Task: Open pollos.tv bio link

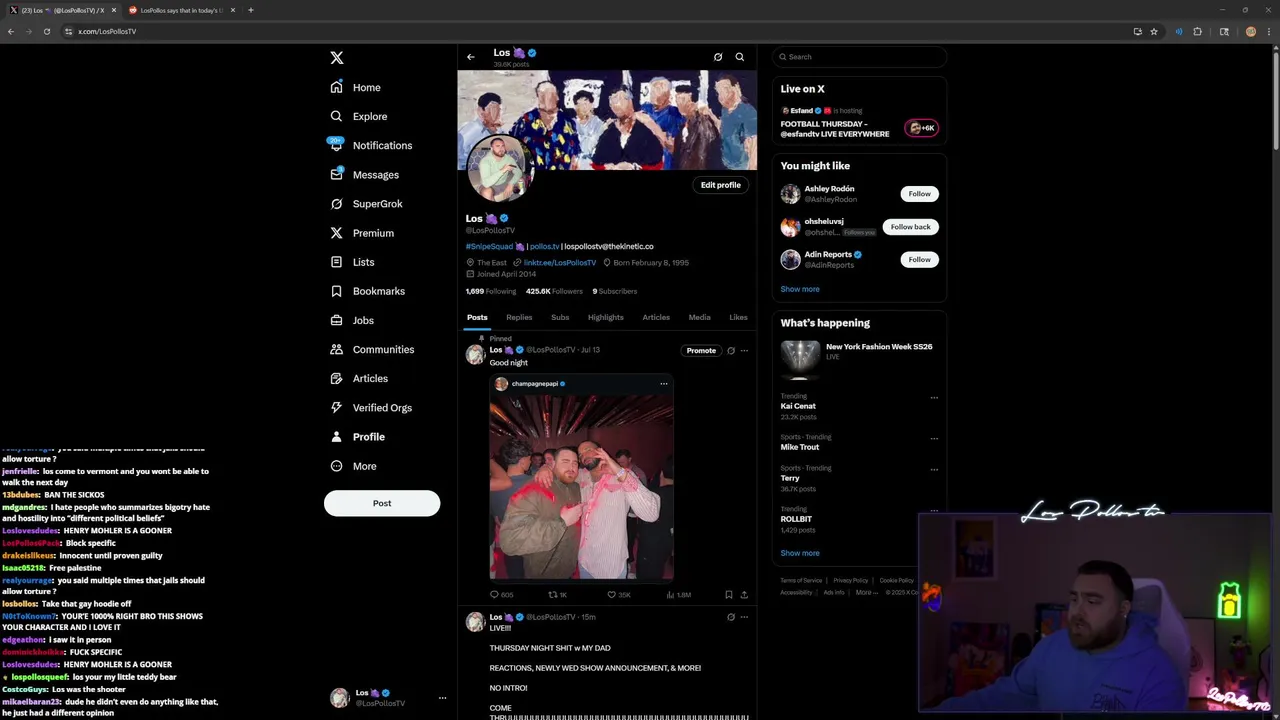Action: (544, 246)
